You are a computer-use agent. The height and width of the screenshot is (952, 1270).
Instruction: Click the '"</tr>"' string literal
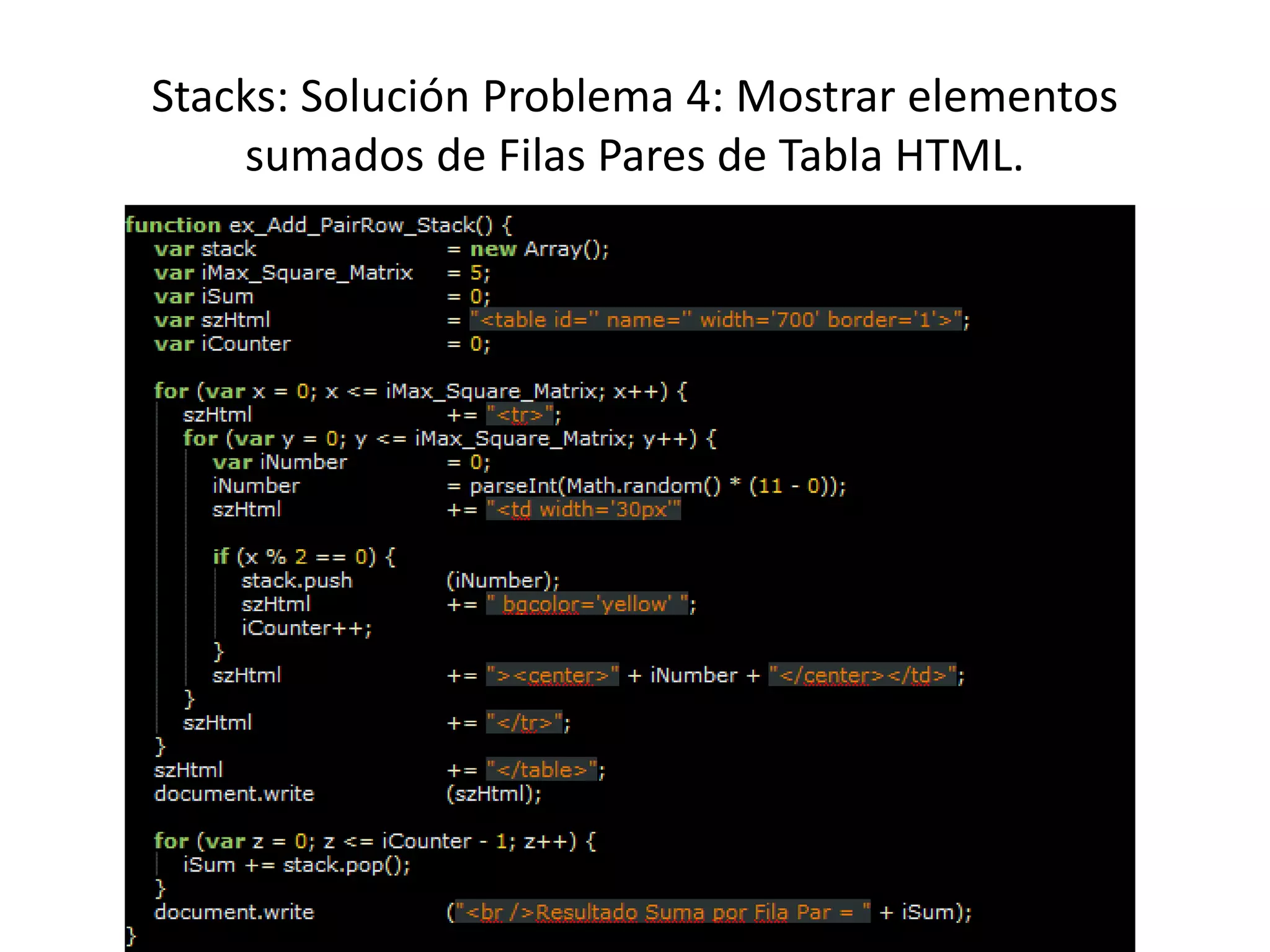pyautogui.click(x=525, y=723)
